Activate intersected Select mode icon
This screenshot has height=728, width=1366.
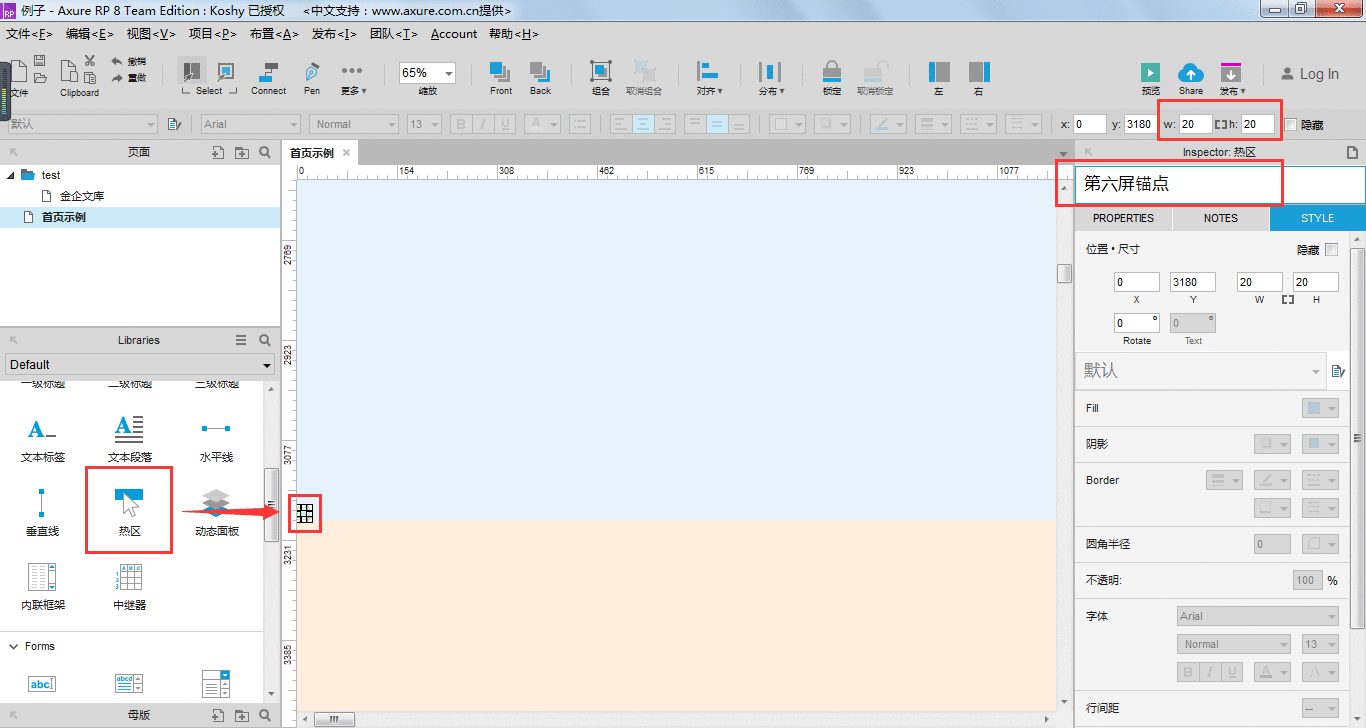[x=191, y=72]
